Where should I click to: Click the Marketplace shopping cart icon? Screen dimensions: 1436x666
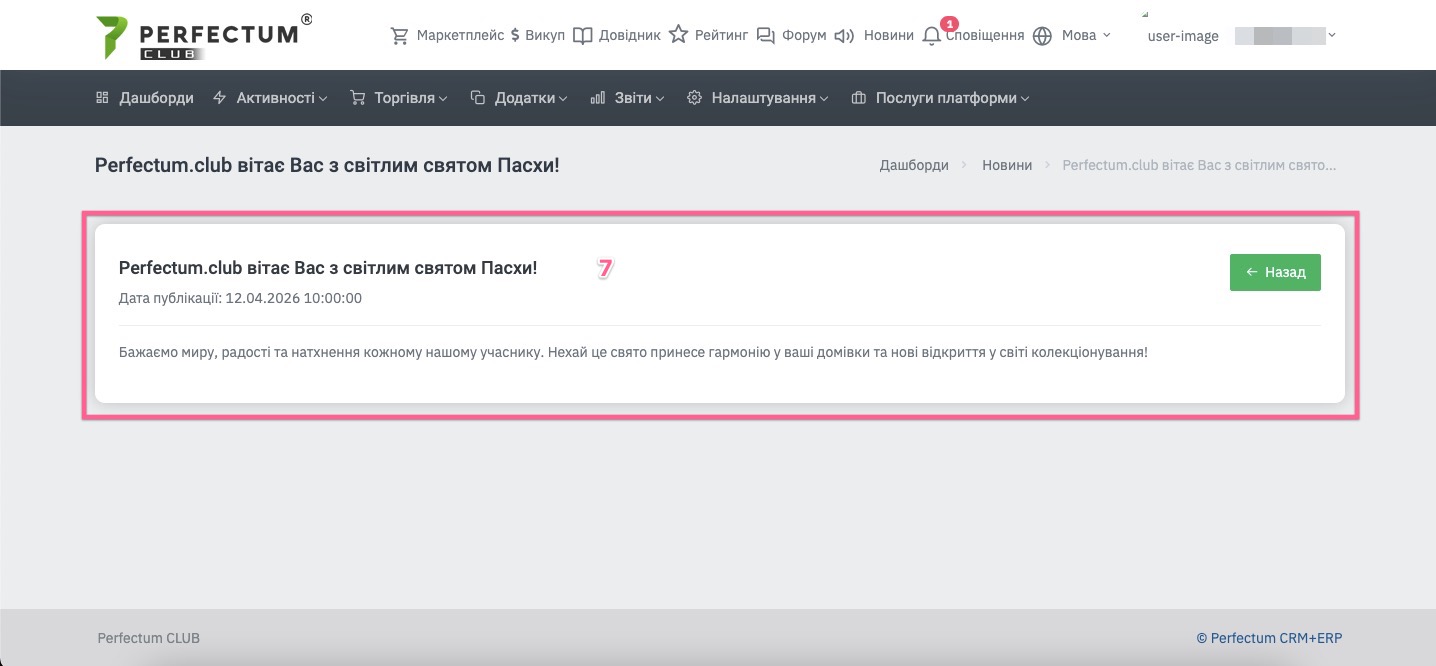400,36
